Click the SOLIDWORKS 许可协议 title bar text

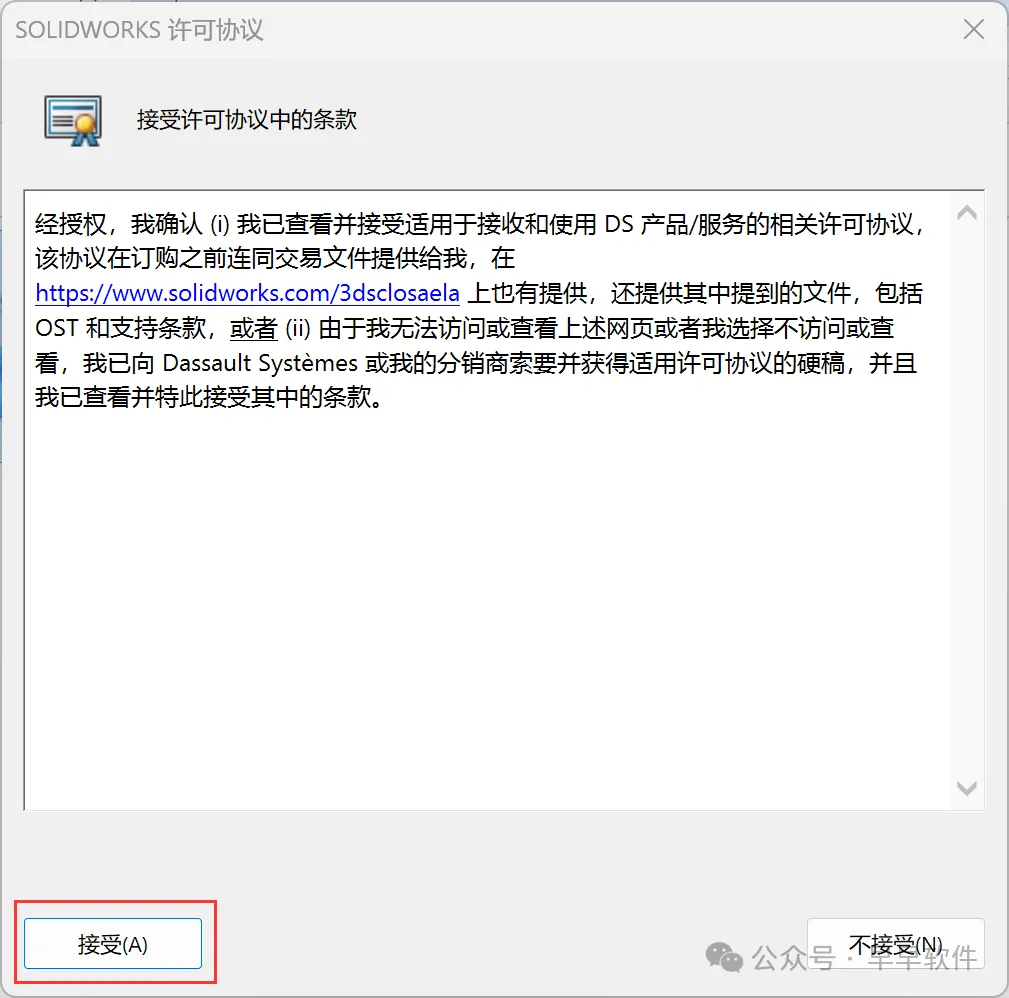(x=140, y=30)
